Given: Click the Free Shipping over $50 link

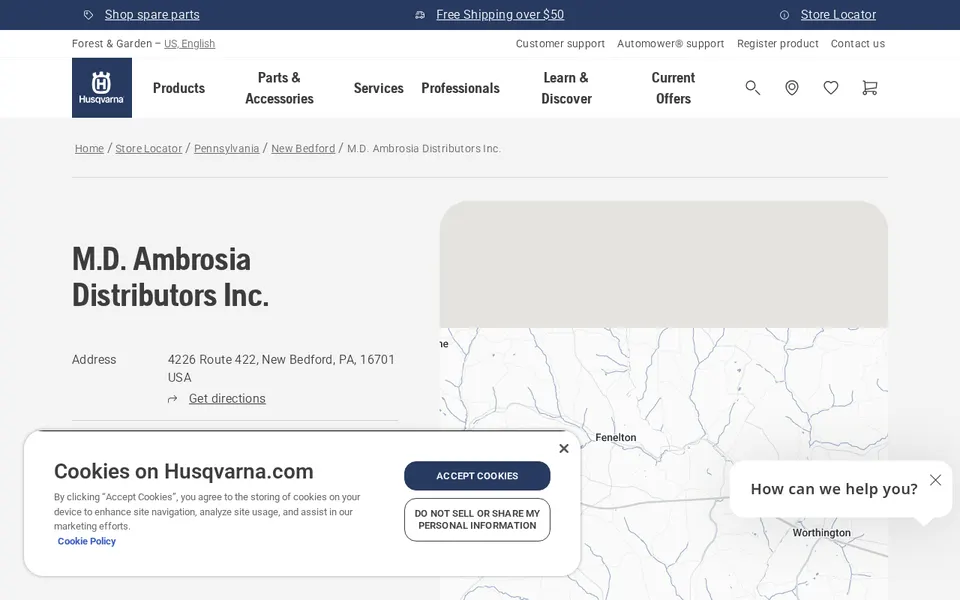Looking at the screenshot, I should tap(500, 15).
